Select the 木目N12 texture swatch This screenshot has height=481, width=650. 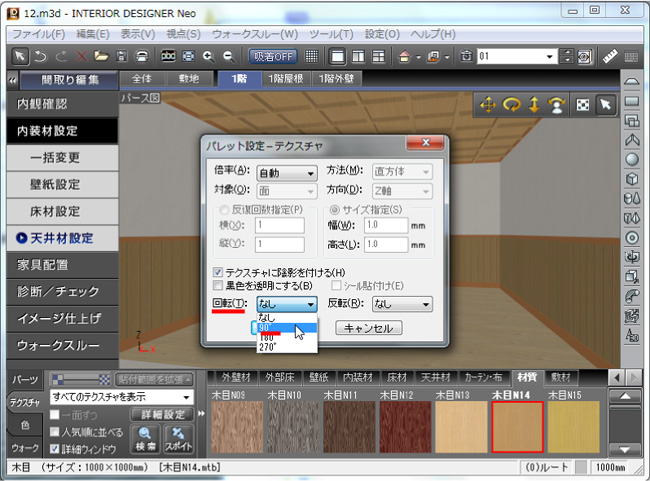406,427
